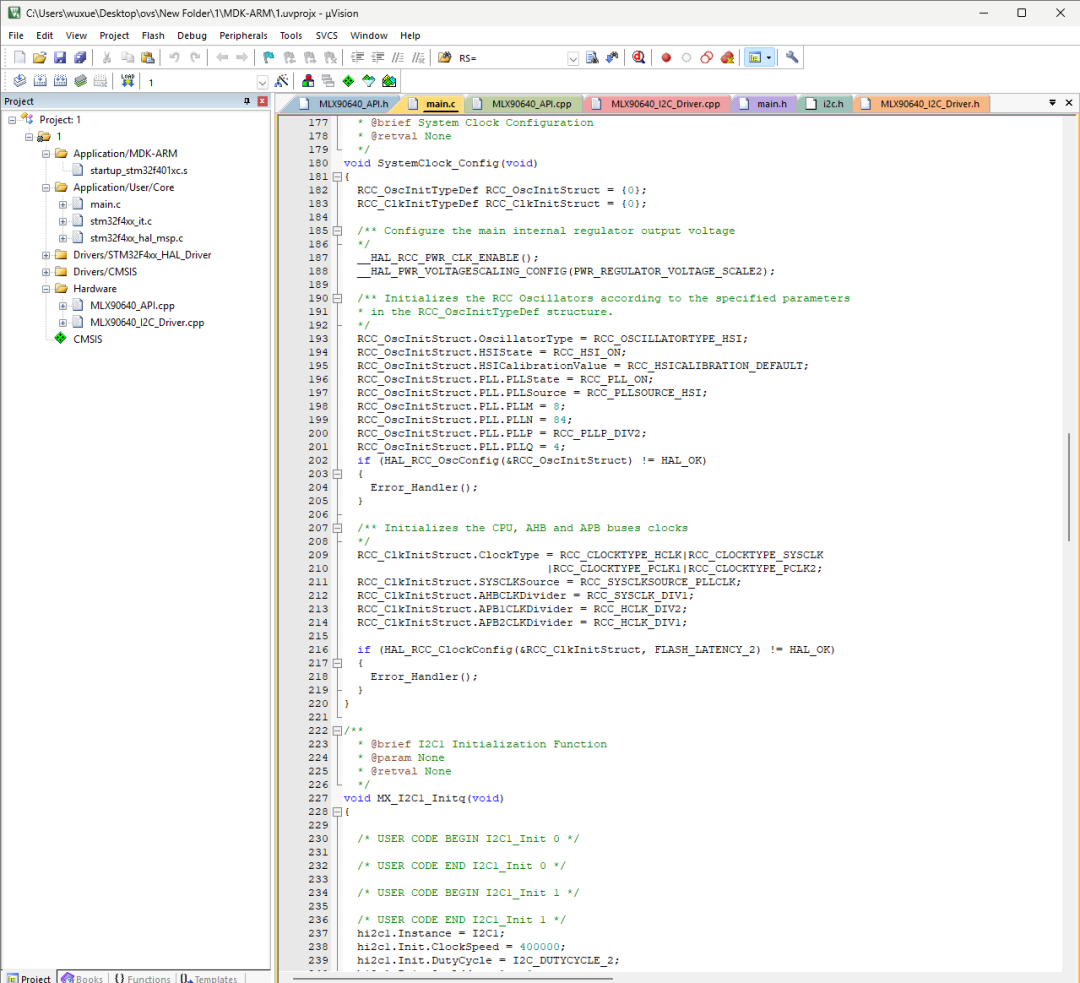Viewport: 1080px width, 983px height.
Task: Open a file using the Open icon
Action: pyautogui.click(x=40, y=57)
